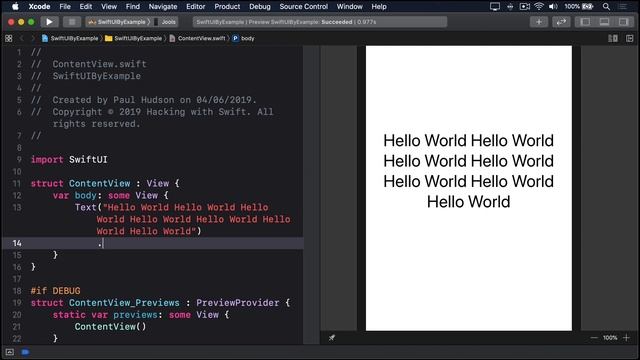Toggle the Inspectors panel

coord(623,22)
